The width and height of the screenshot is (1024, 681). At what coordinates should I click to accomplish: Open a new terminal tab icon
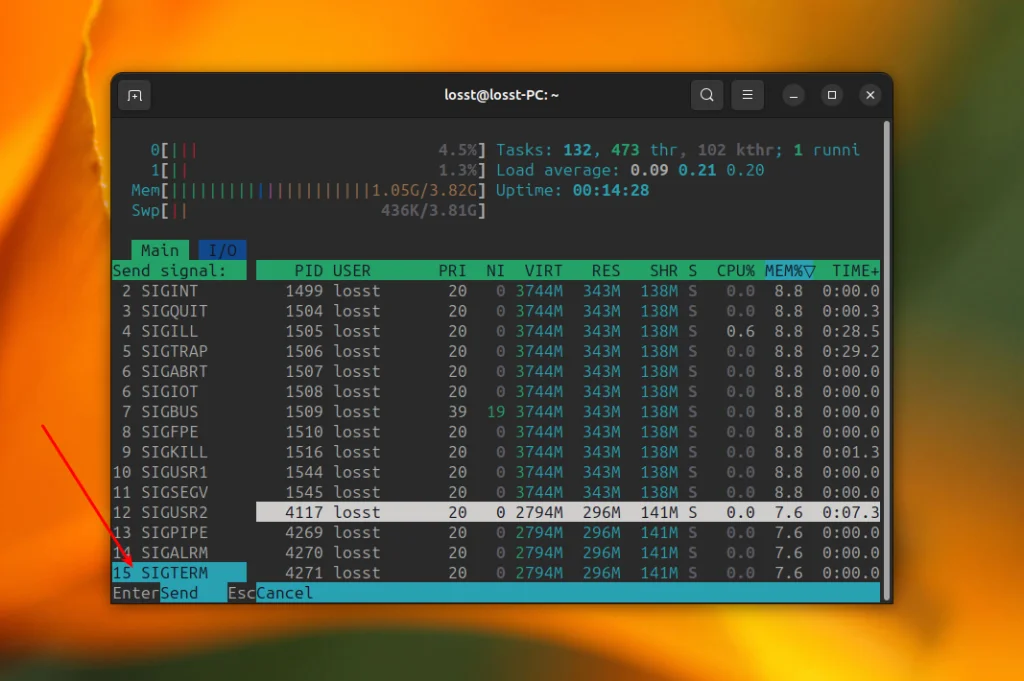(x=135, y=95)
